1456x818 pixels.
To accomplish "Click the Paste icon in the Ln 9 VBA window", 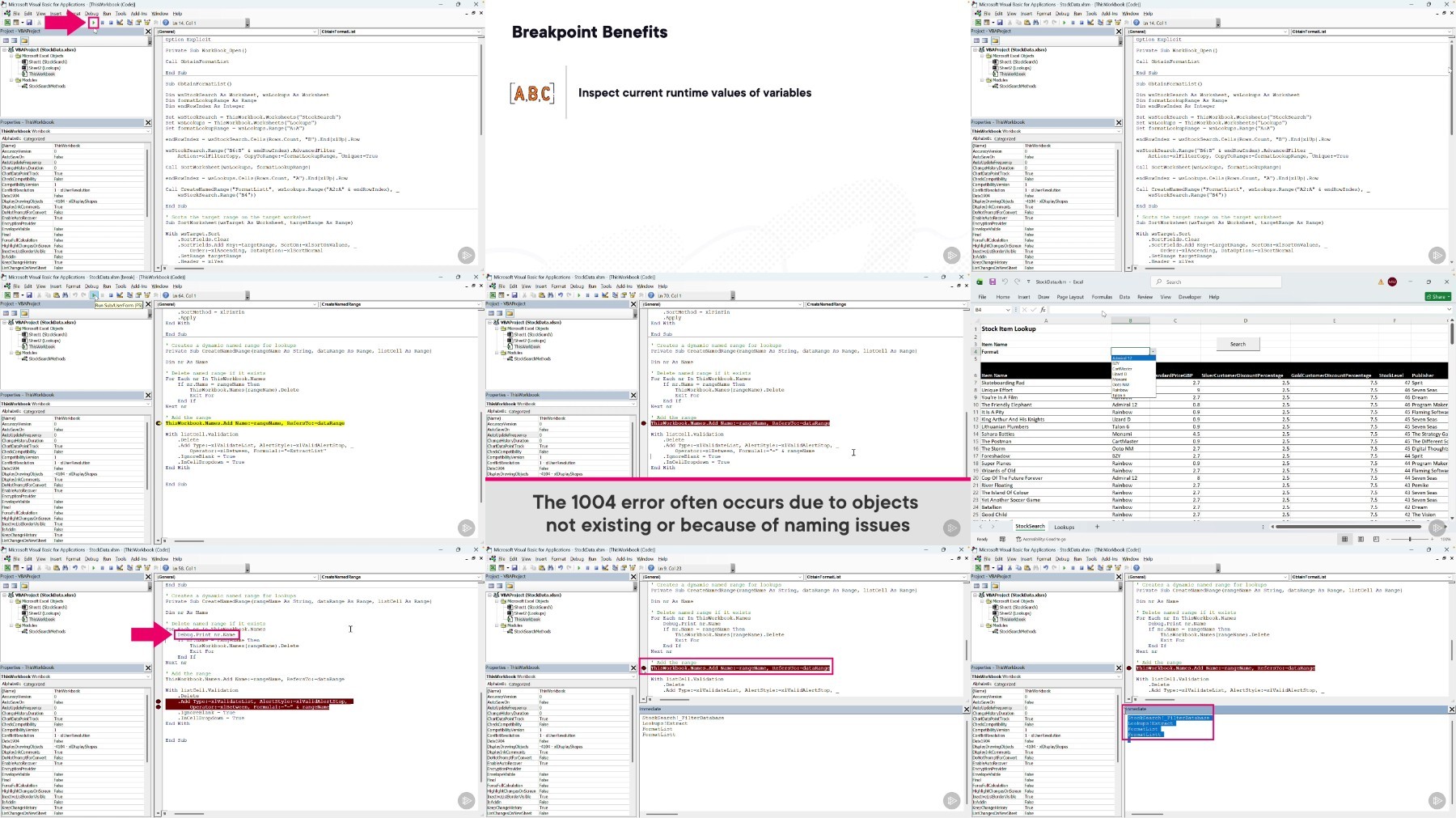I will click(542, 568).
